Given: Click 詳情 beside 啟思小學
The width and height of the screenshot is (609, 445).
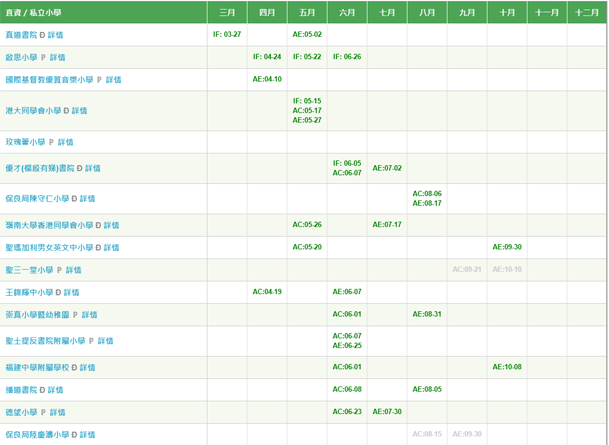Looking at the screenshot, I should (57, 57).
